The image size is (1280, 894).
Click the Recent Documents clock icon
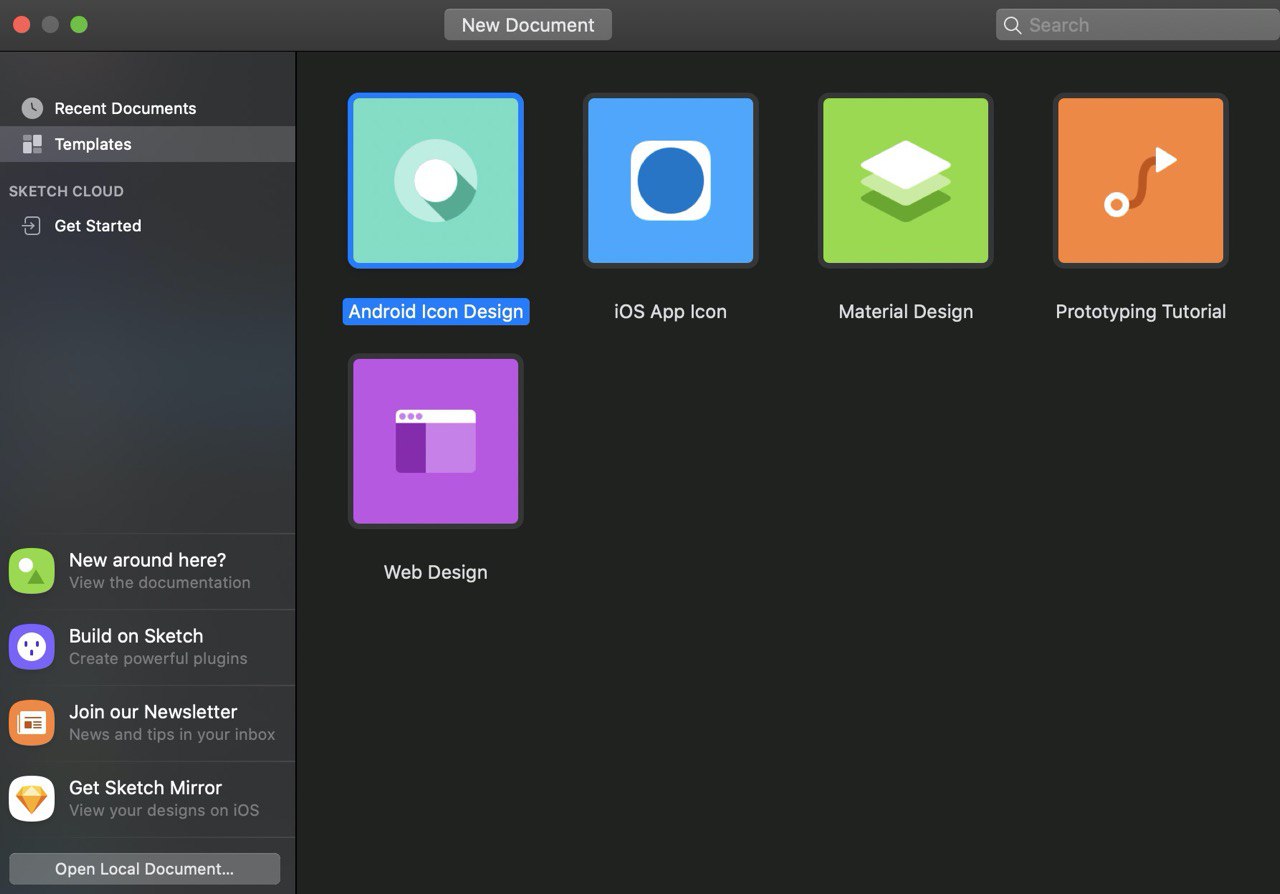click(32, 108)
